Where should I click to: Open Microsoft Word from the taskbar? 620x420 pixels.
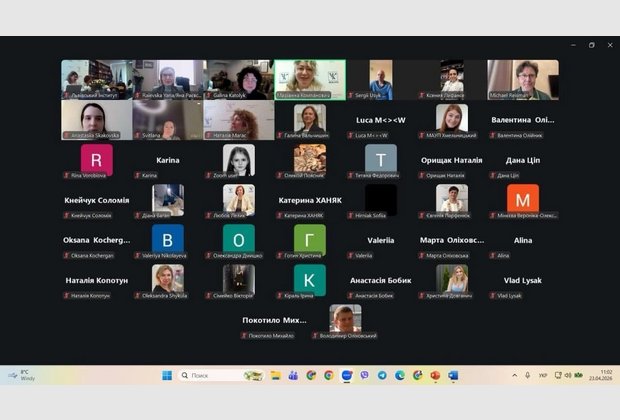[453, 376]
